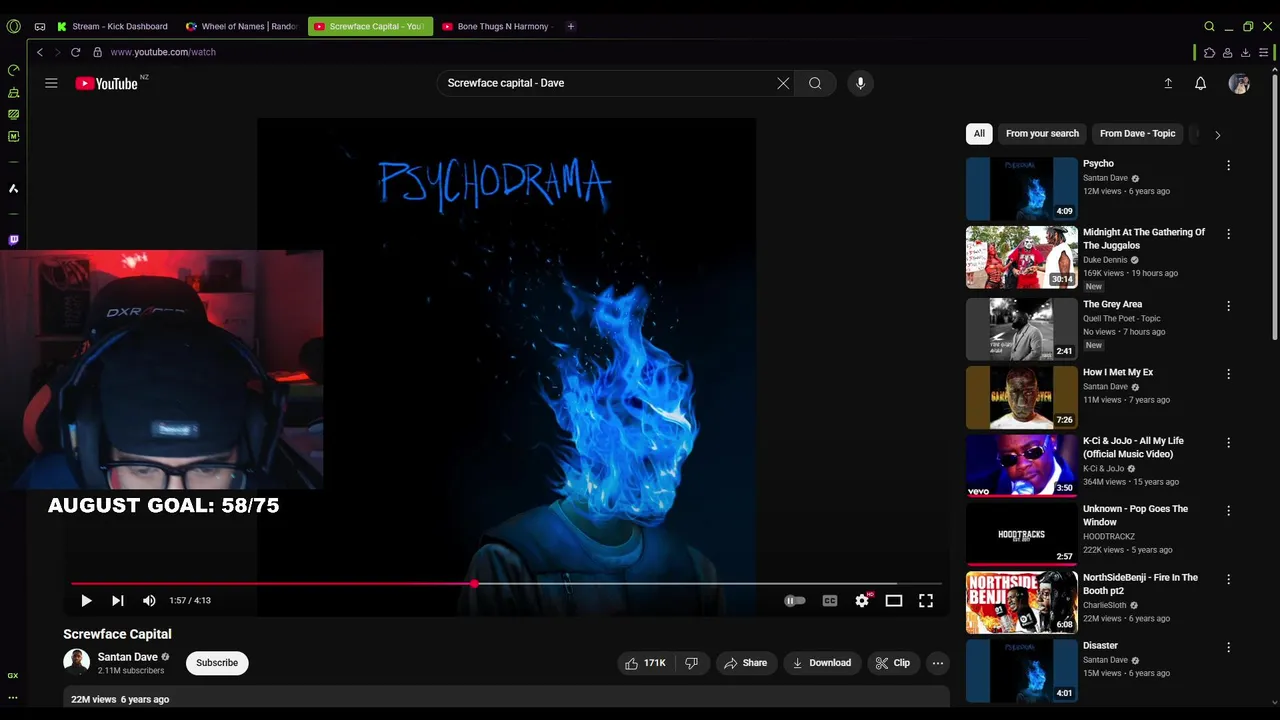Open YouTube notifications bell
Screen dimensions: 1280x720
pos(1201,84)
